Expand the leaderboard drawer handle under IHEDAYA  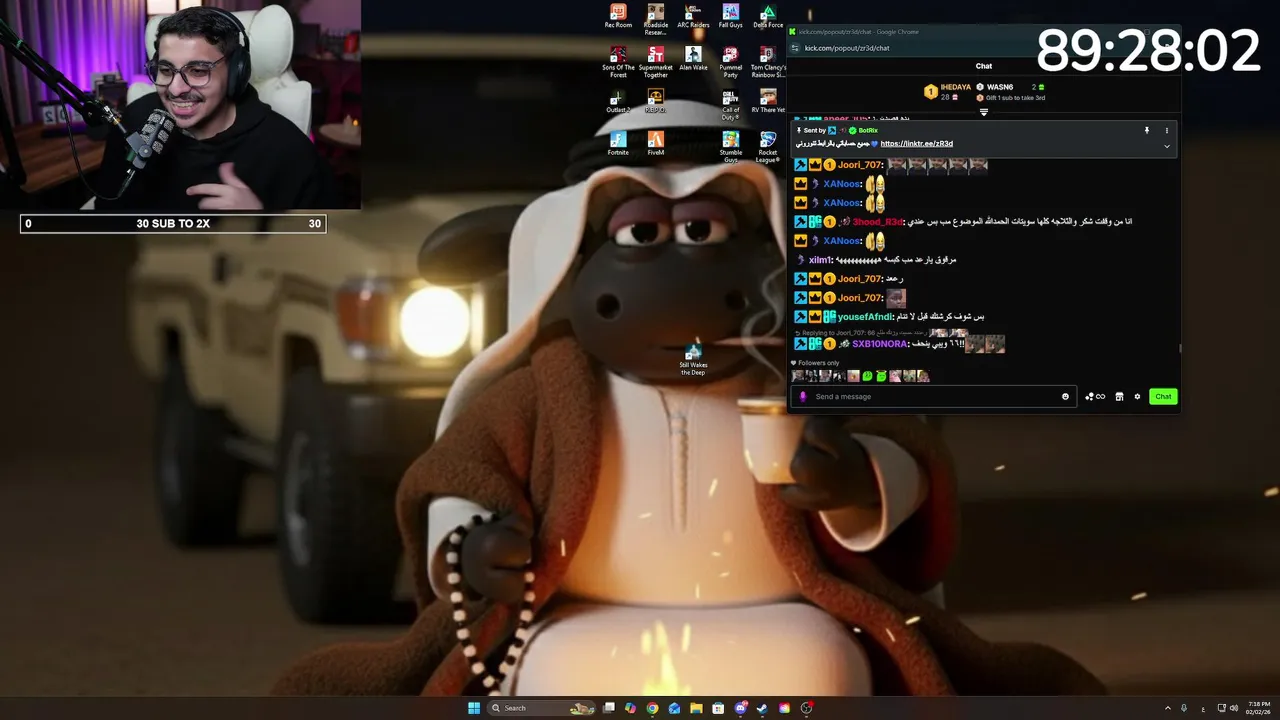coord(983,112)
